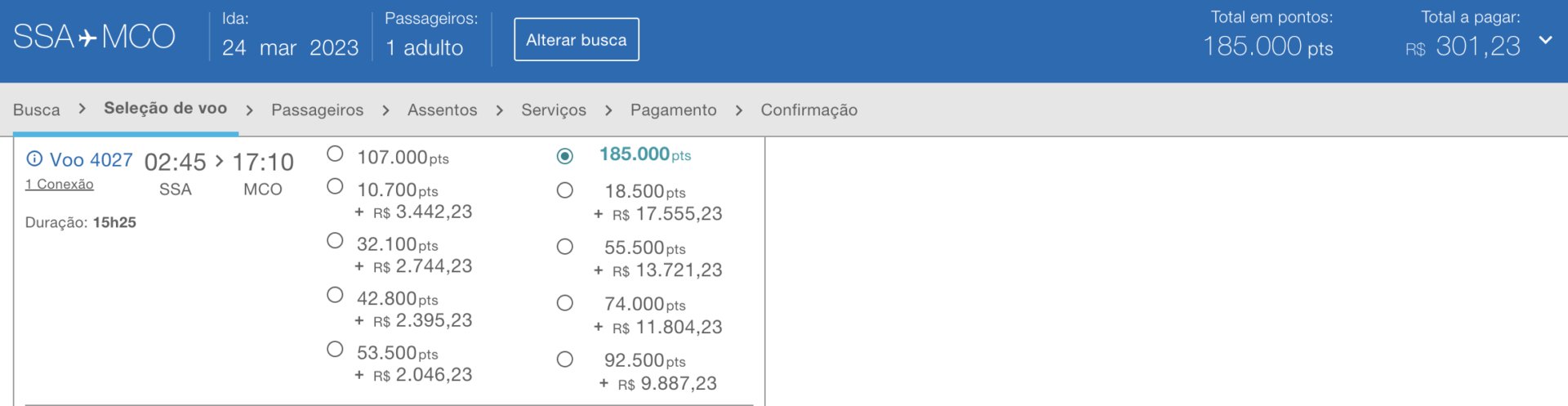Click the airplane icon between SSA and MCO
This screenshot has height=406, width=1568.
click(87, 38)
